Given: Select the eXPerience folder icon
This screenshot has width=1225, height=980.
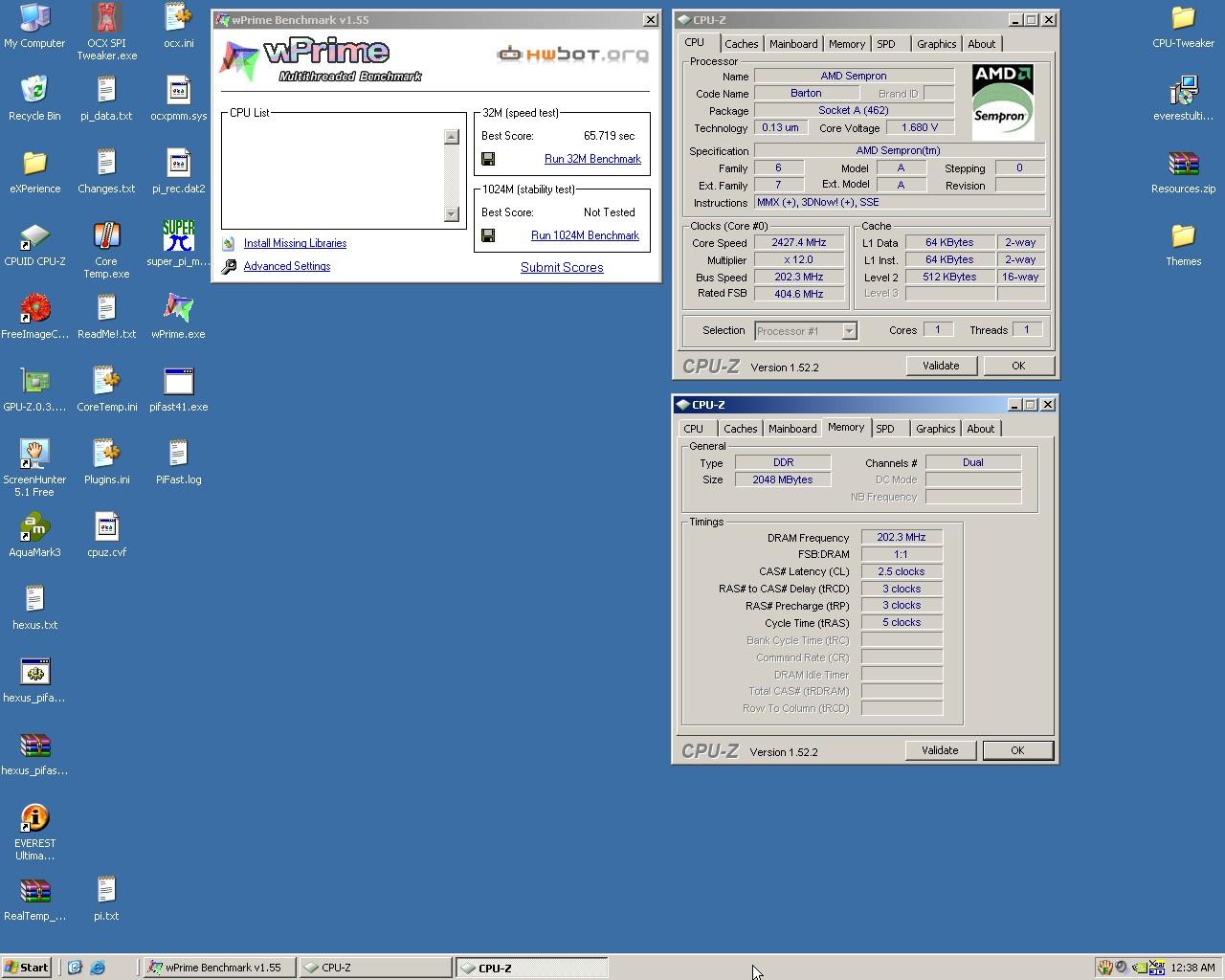Looking at the screenshot, I should coord(34,170).
